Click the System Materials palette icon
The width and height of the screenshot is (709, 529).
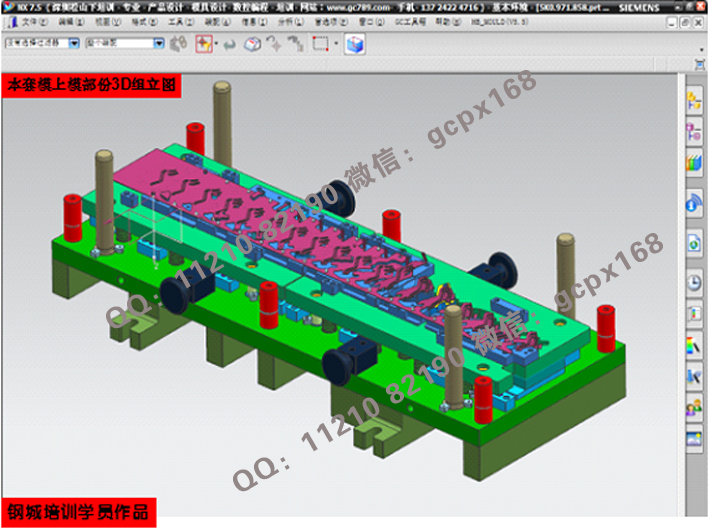pos(693,346)
